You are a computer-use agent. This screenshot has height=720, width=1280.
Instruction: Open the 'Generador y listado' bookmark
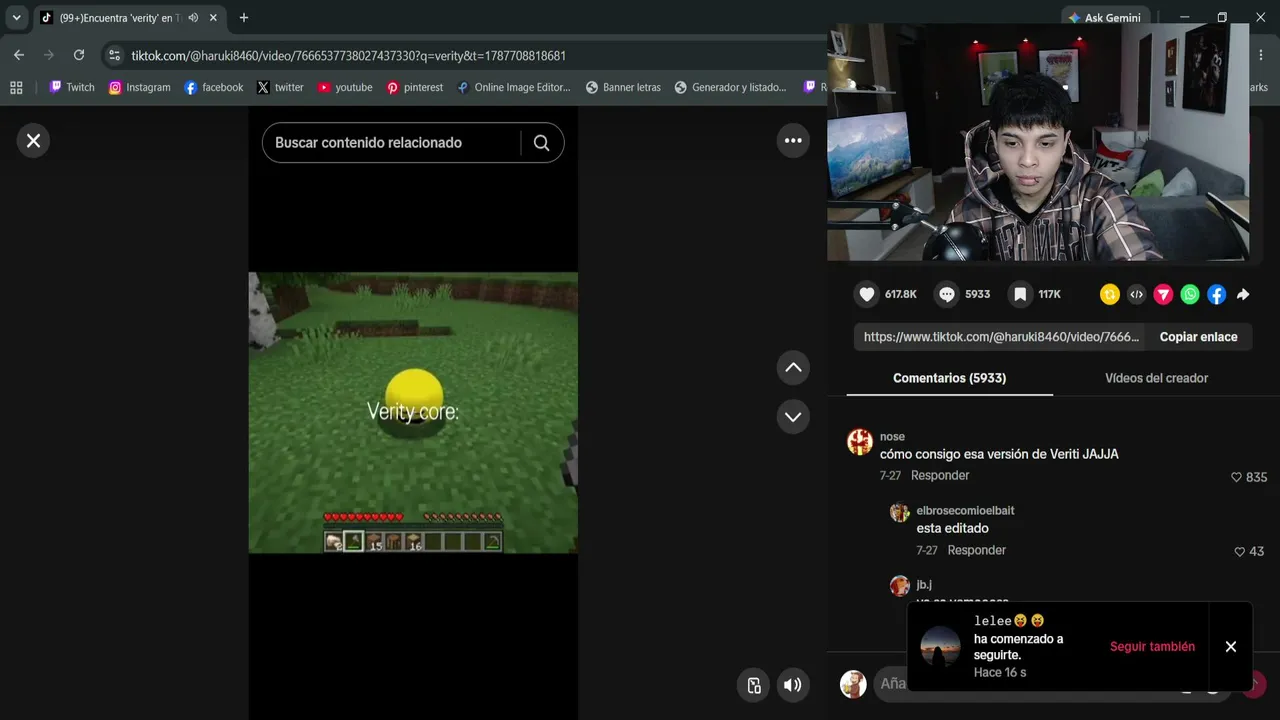pyautogui.click(x=731, y=87)
